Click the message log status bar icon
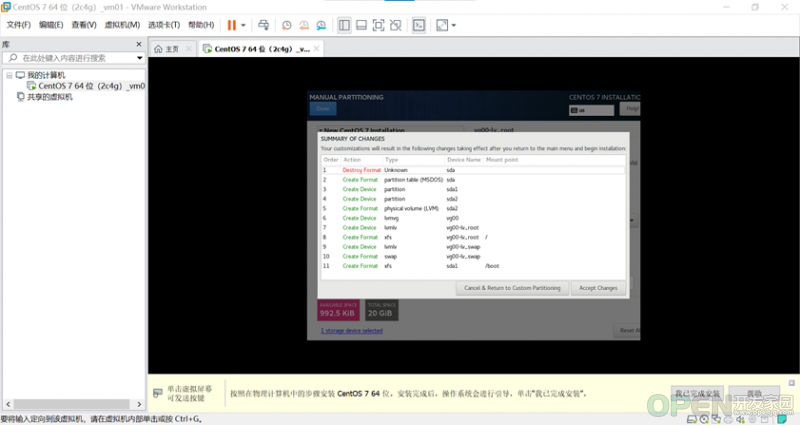800x425 pixels. (x=782, y=419)
